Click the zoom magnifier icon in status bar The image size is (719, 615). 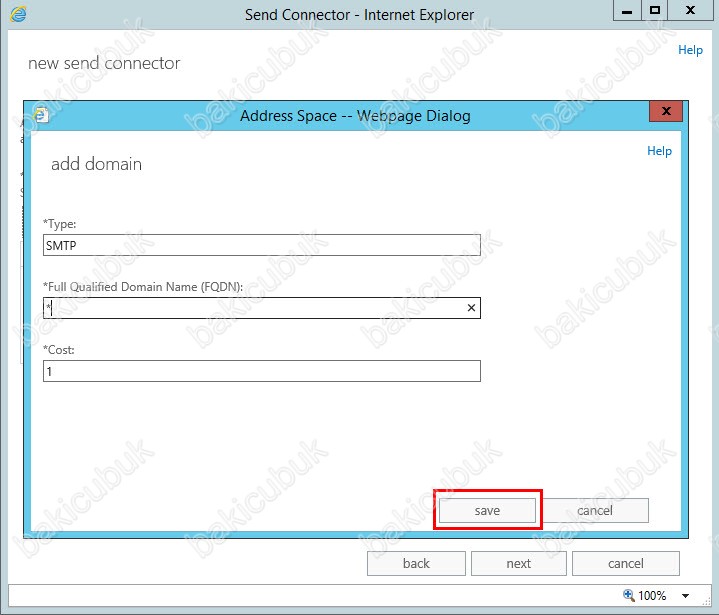(631, 595)
